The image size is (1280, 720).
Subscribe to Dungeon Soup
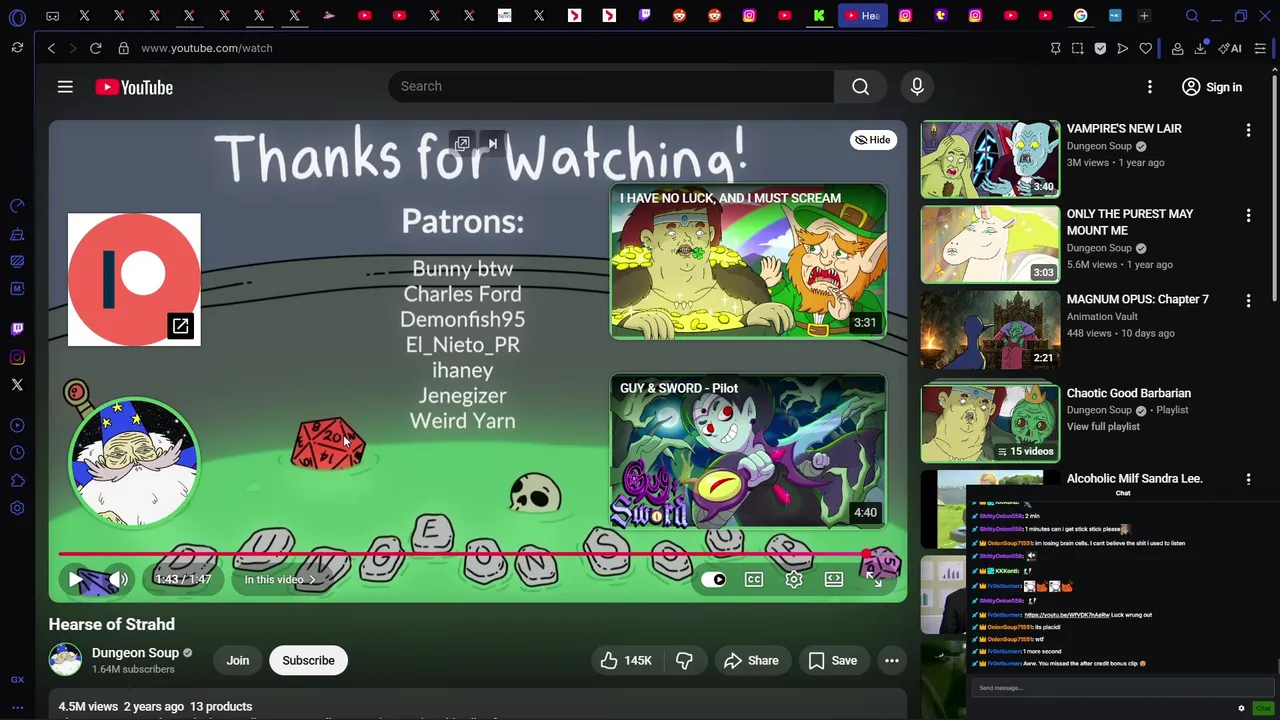click(308, 660)
